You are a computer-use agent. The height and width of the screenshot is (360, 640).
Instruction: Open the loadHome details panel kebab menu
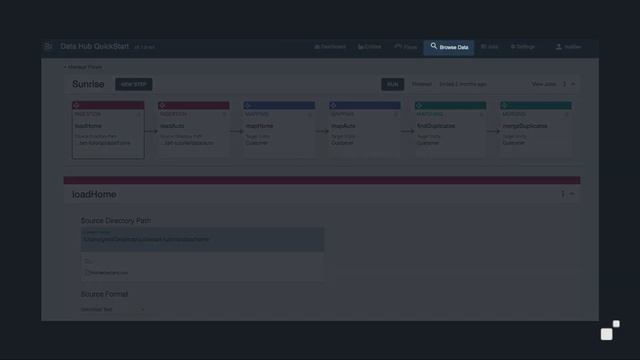563,194
